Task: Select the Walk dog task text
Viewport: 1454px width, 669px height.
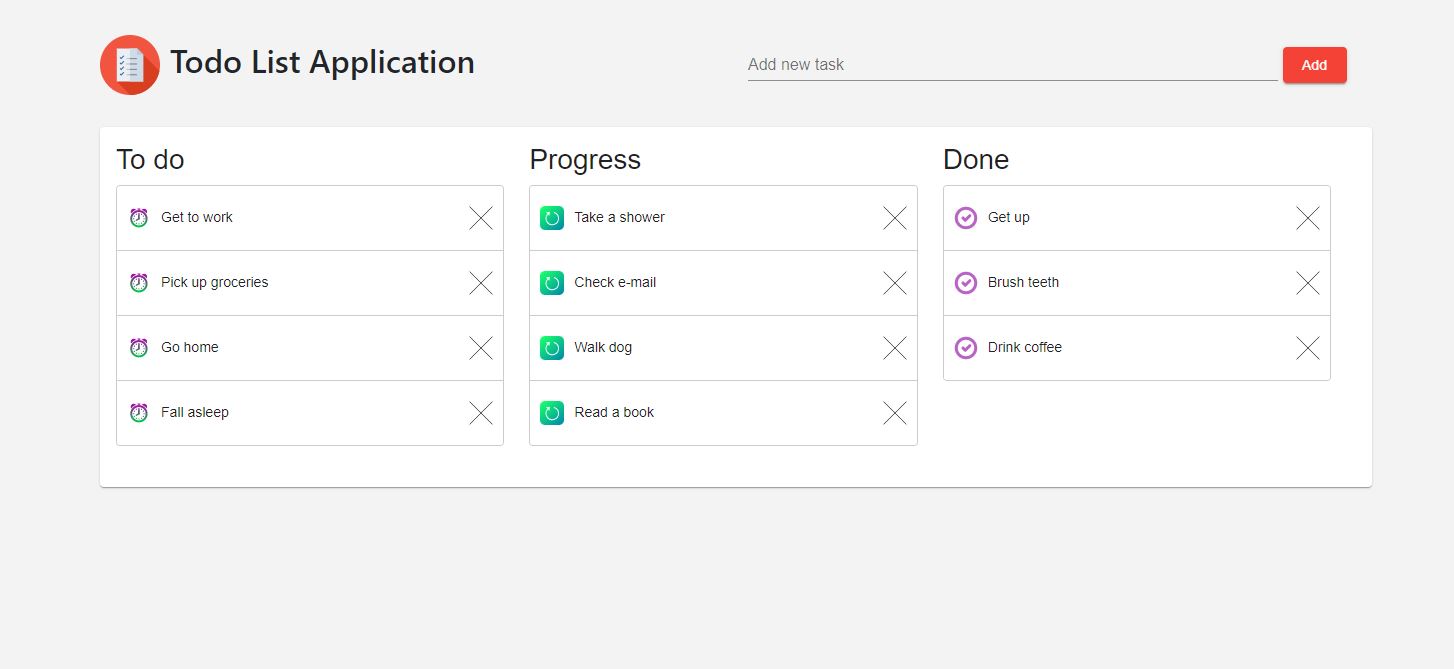Action: 603,347
